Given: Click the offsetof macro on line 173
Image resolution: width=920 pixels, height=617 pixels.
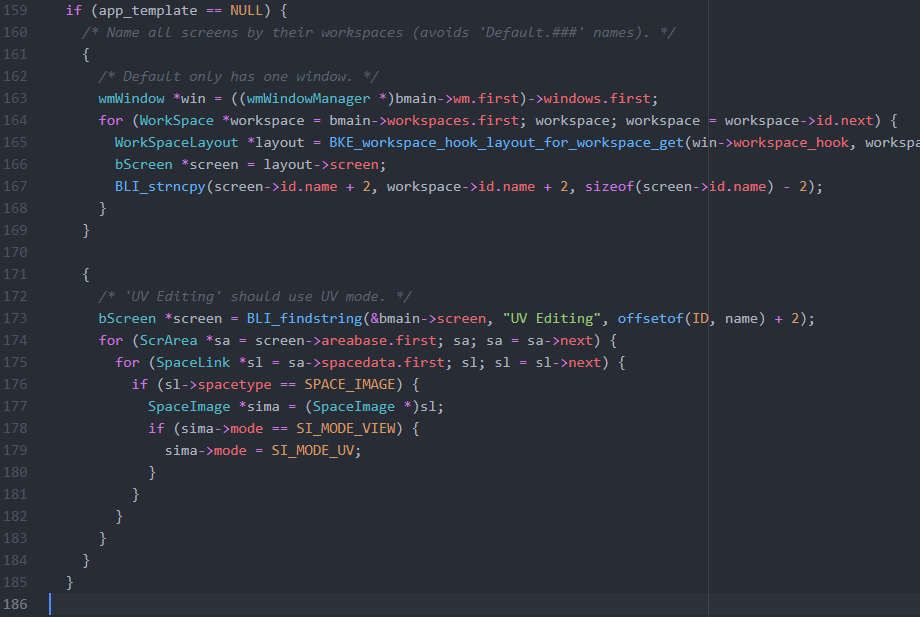Looking at the screenshot, I should tap(650, 318).
